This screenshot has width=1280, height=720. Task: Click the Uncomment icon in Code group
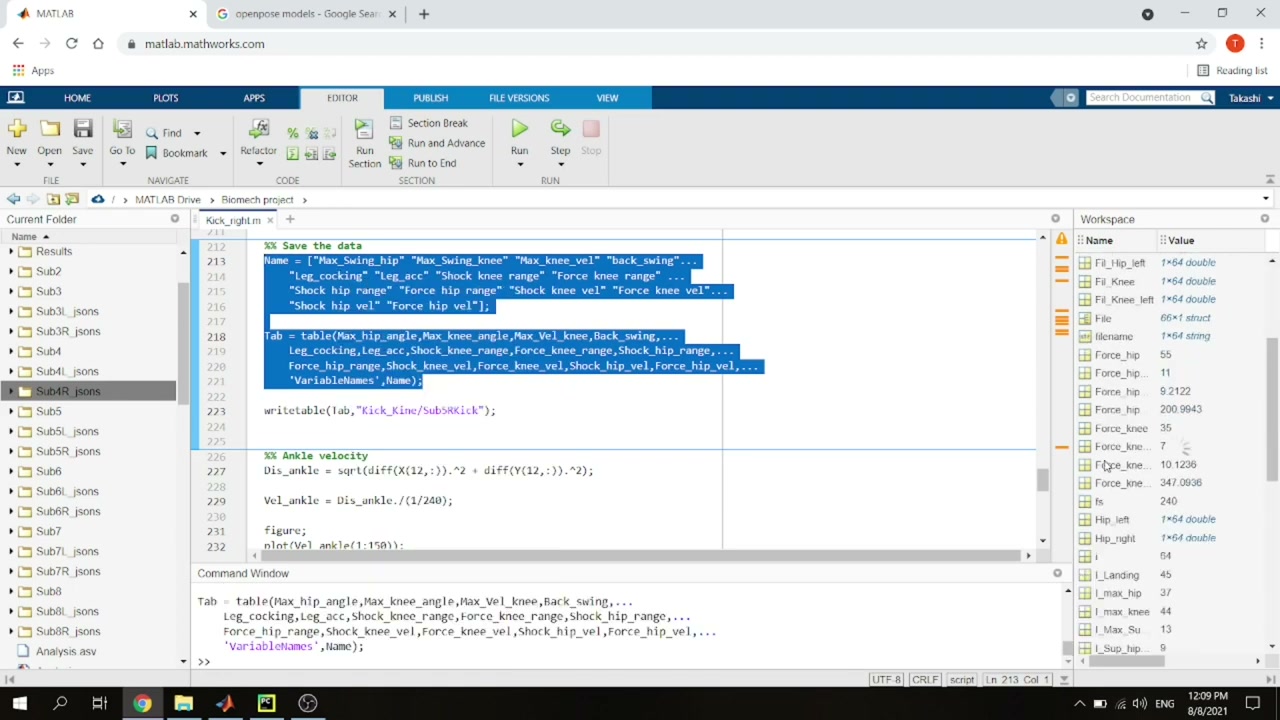(x=311, y=133)
